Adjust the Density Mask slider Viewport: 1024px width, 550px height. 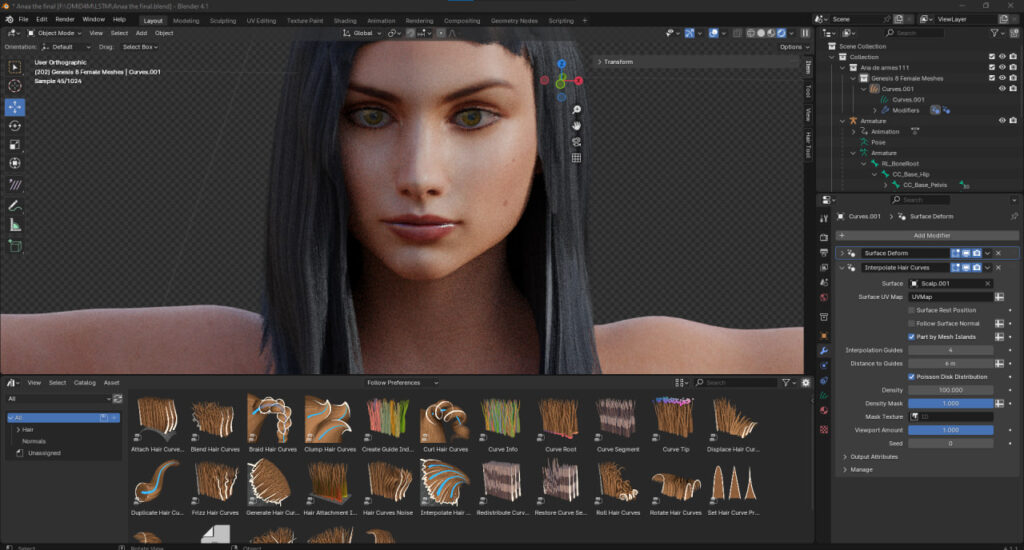pos(950,404)
